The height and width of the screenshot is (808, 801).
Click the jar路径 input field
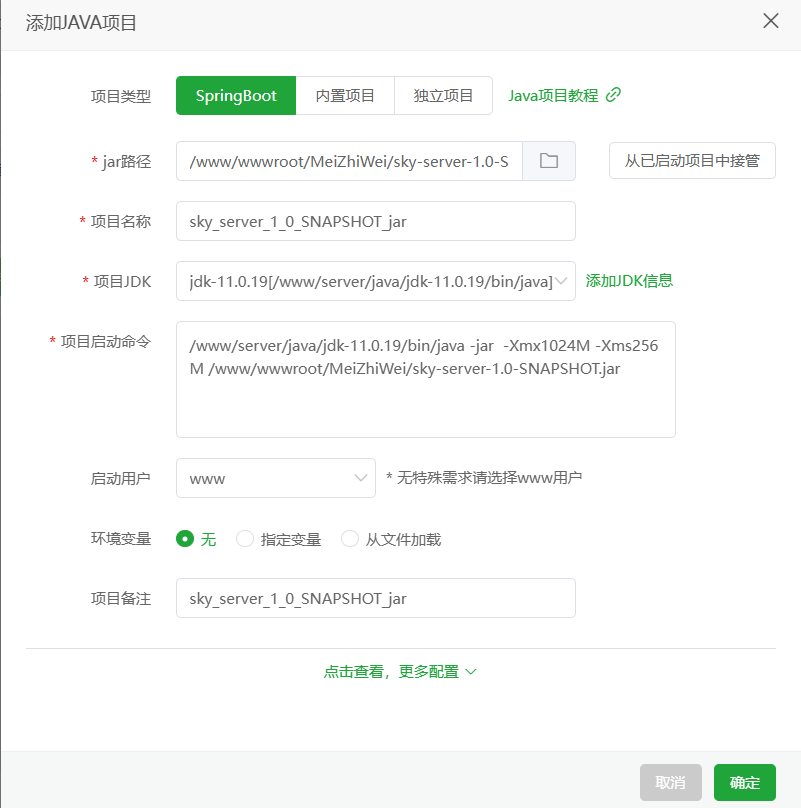349,161
